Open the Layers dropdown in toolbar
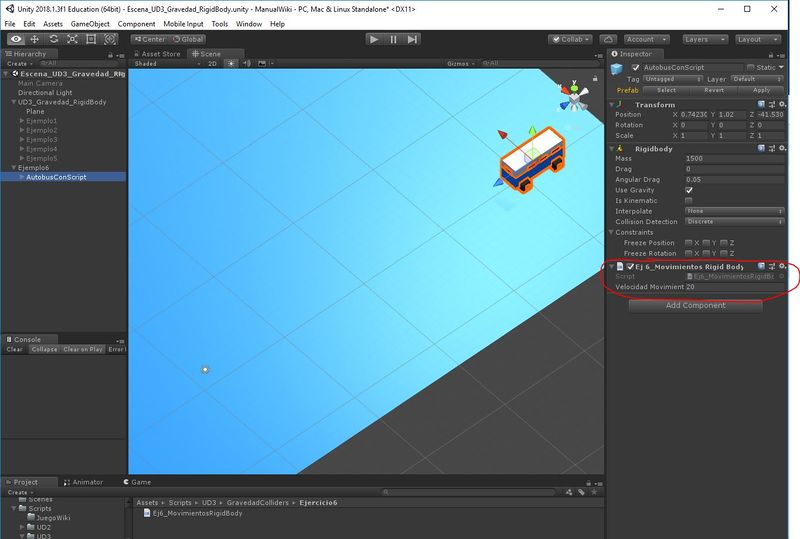Image resolution: width=800 pixels, height=539 pixels. point(705,39)
